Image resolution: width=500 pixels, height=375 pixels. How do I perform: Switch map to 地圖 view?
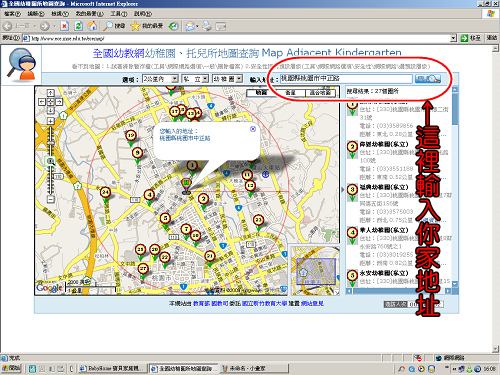pyautogui.click(x=261, y=93)
